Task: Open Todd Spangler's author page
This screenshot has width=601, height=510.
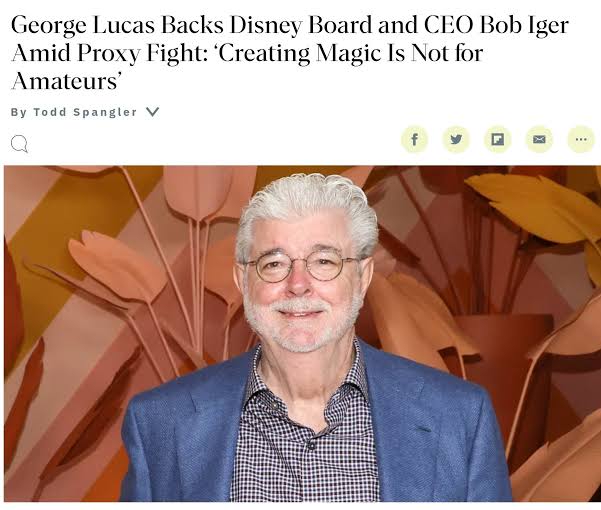Action: tap(85, 112)
